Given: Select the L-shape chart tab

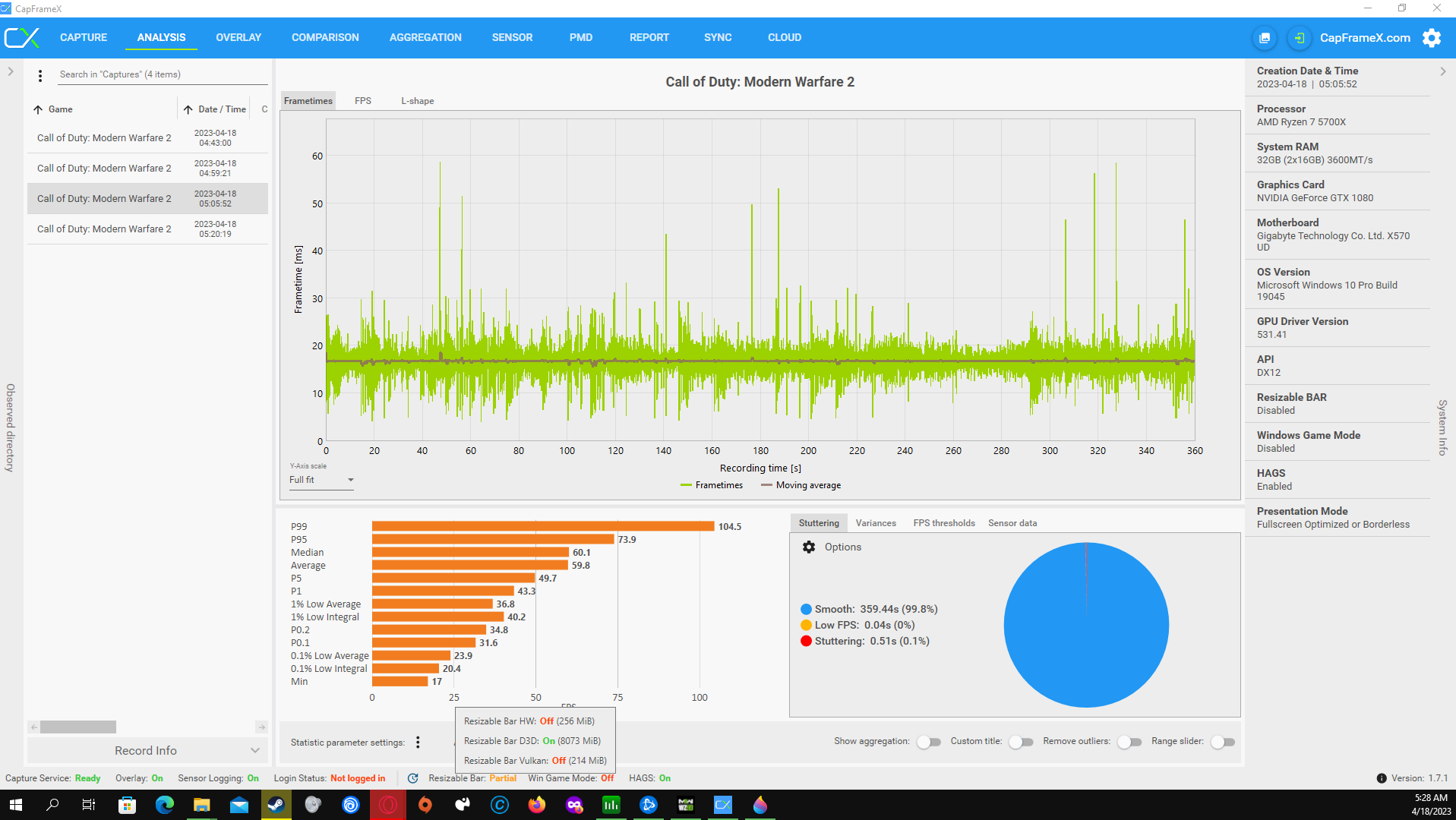Looking at the screenshot, I should [418, 101].
